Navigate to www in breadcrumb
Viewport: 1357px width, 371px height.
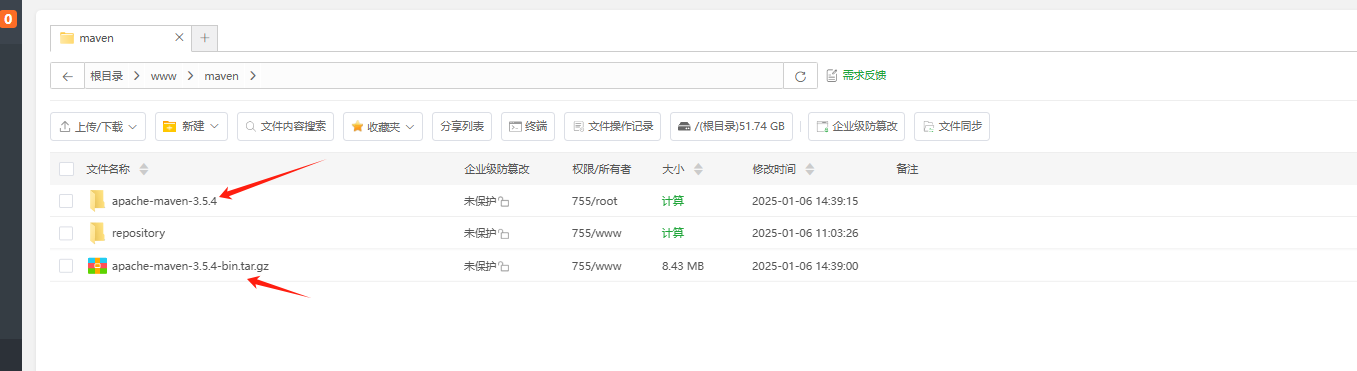pos(163,76)
